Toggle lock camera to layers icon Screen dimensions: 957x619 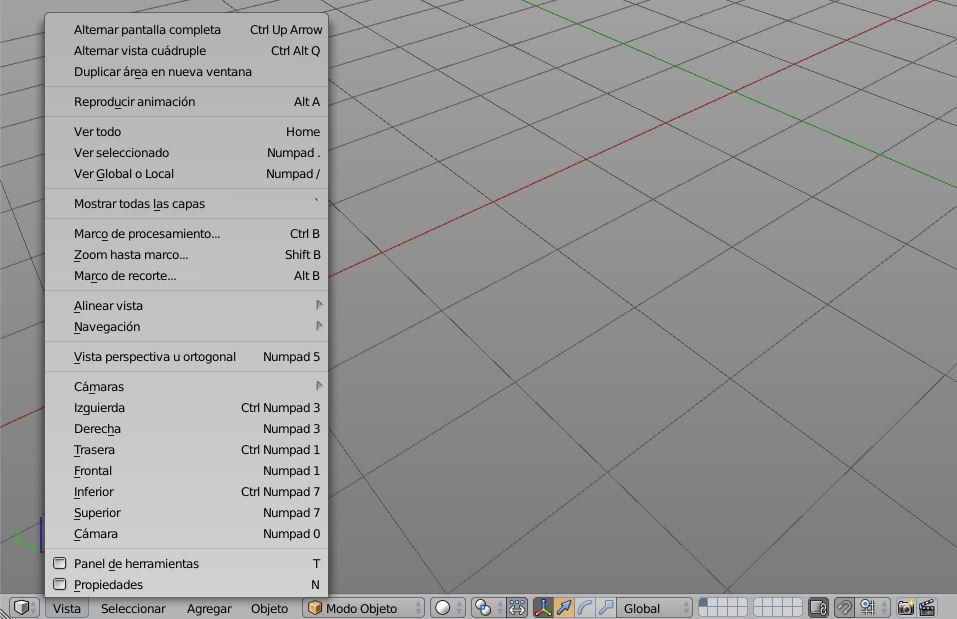click(x=818, y=608)
